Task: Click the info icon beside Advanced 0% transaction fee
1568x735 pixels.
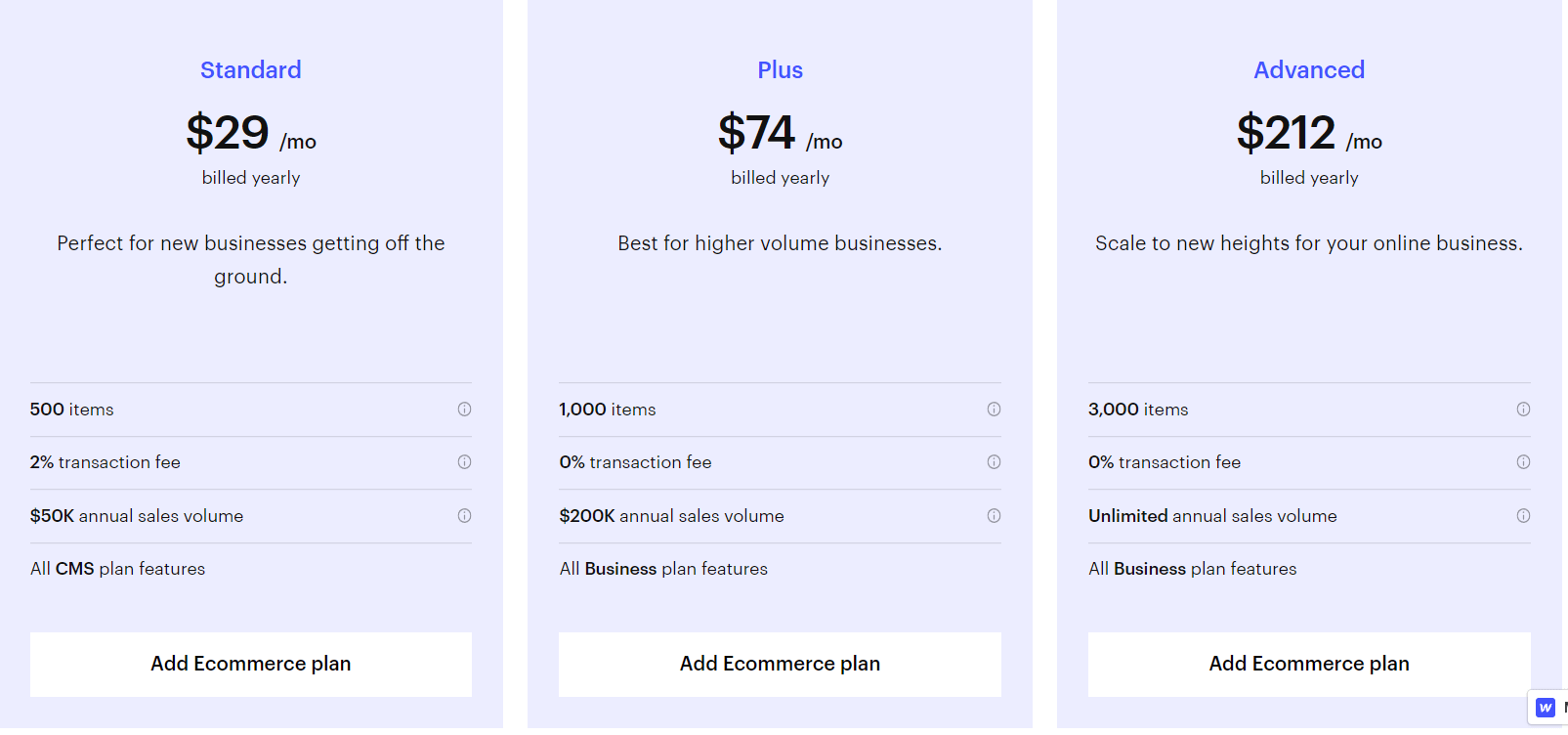Action: coord(1523,462)
